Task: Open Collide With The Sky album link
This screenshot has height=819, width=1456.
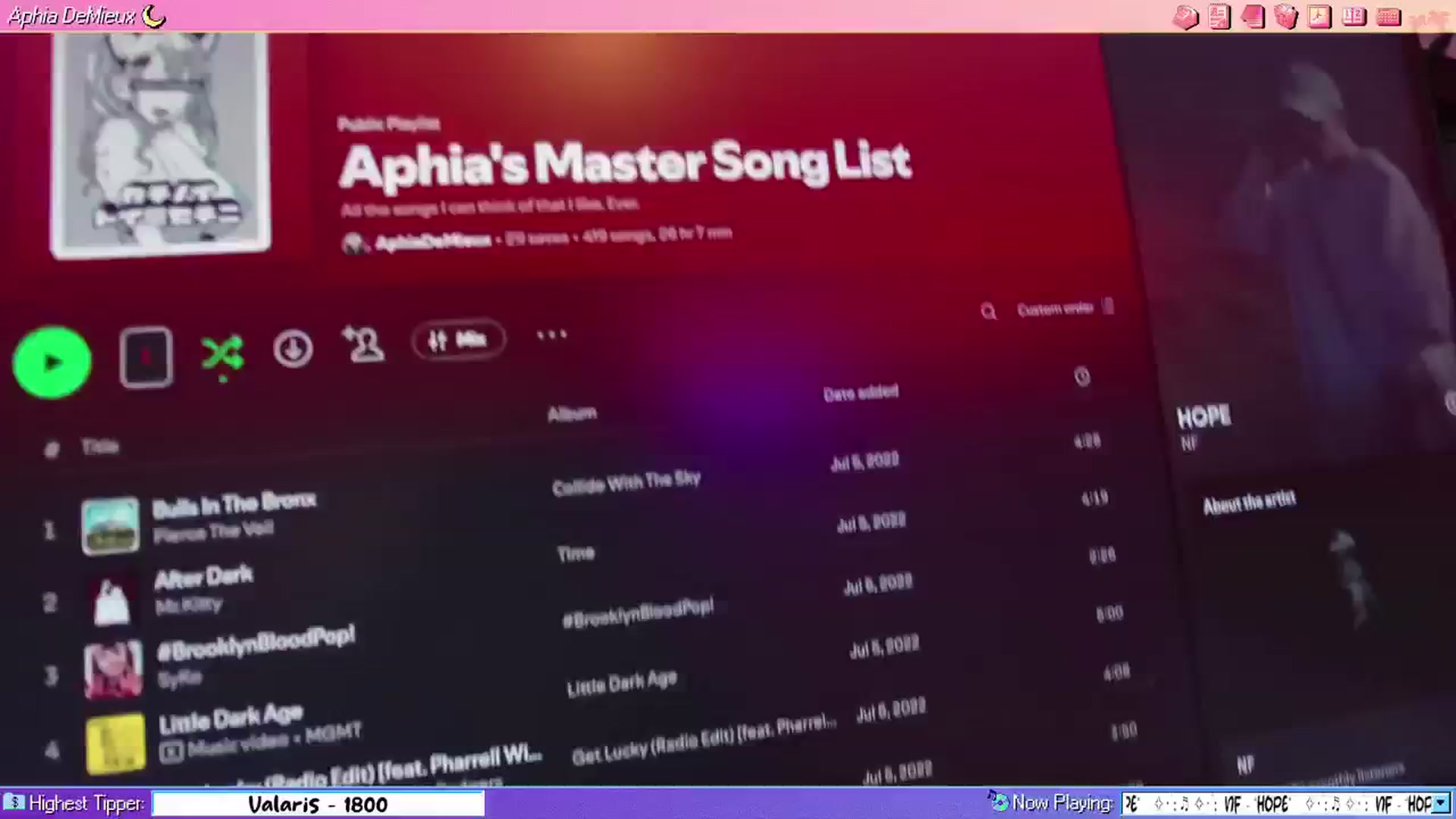Action: [x=626, y=482]
